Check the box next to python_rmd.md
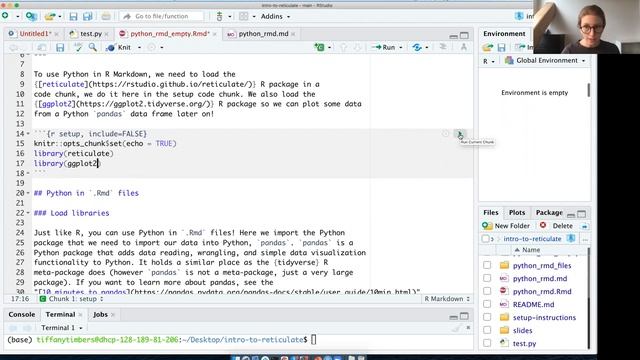 (487, 278)
